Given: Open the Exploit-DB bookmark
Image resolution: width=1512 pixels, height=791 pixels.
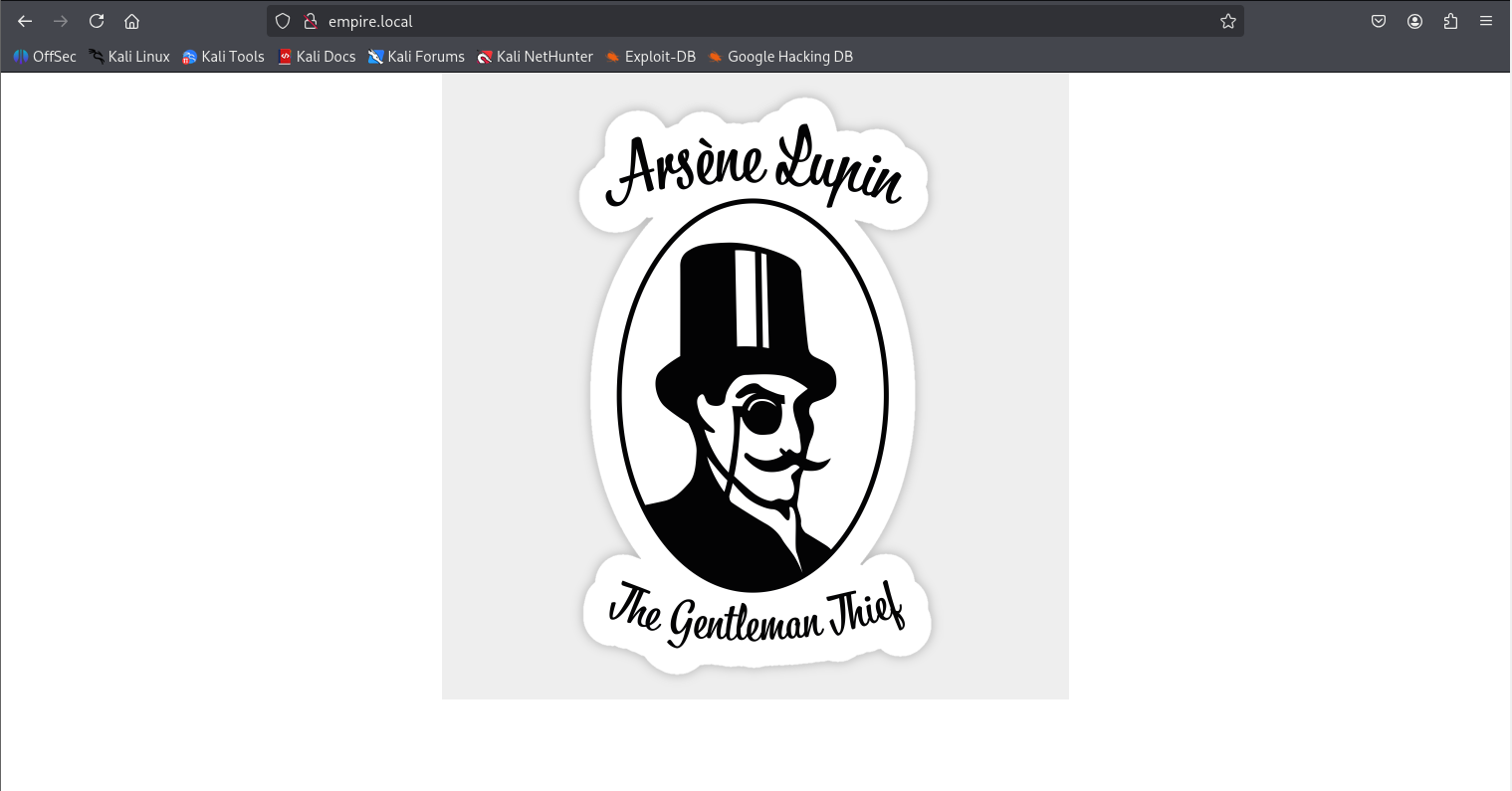Looking at the screenshot, I should 651,57.
